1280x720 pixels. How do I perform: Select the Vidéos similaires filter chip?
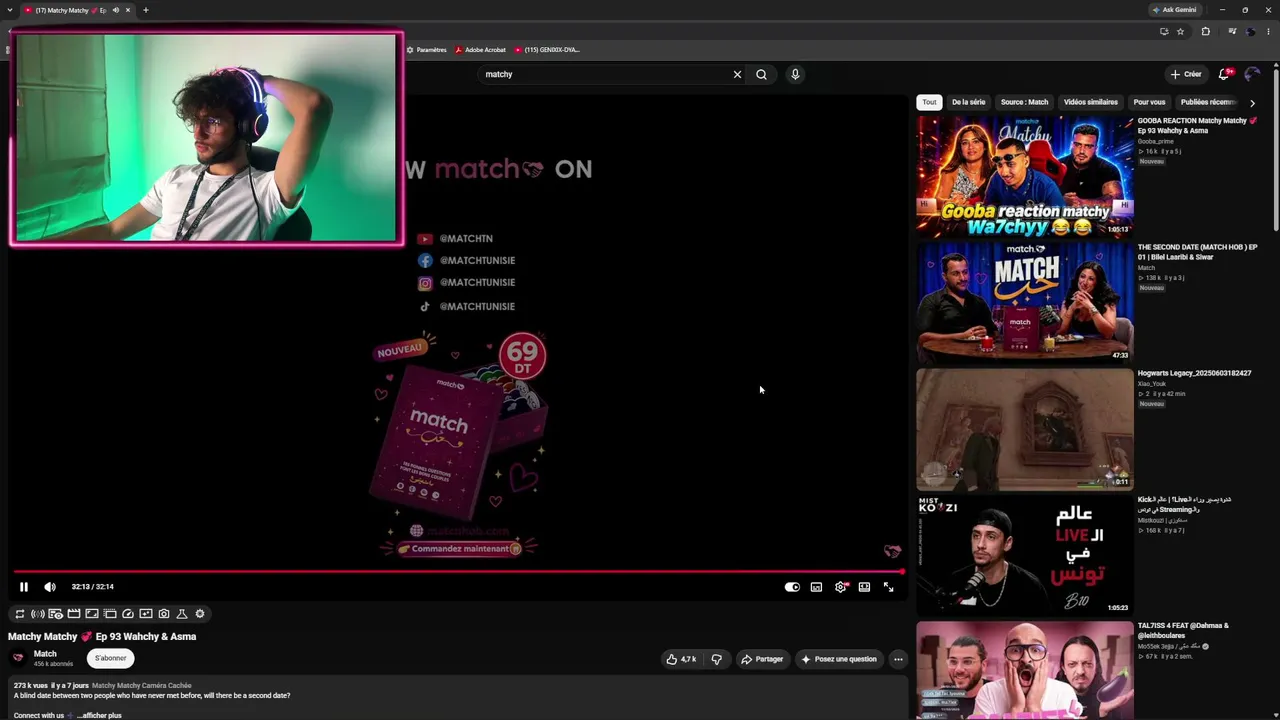(1091, 102)
